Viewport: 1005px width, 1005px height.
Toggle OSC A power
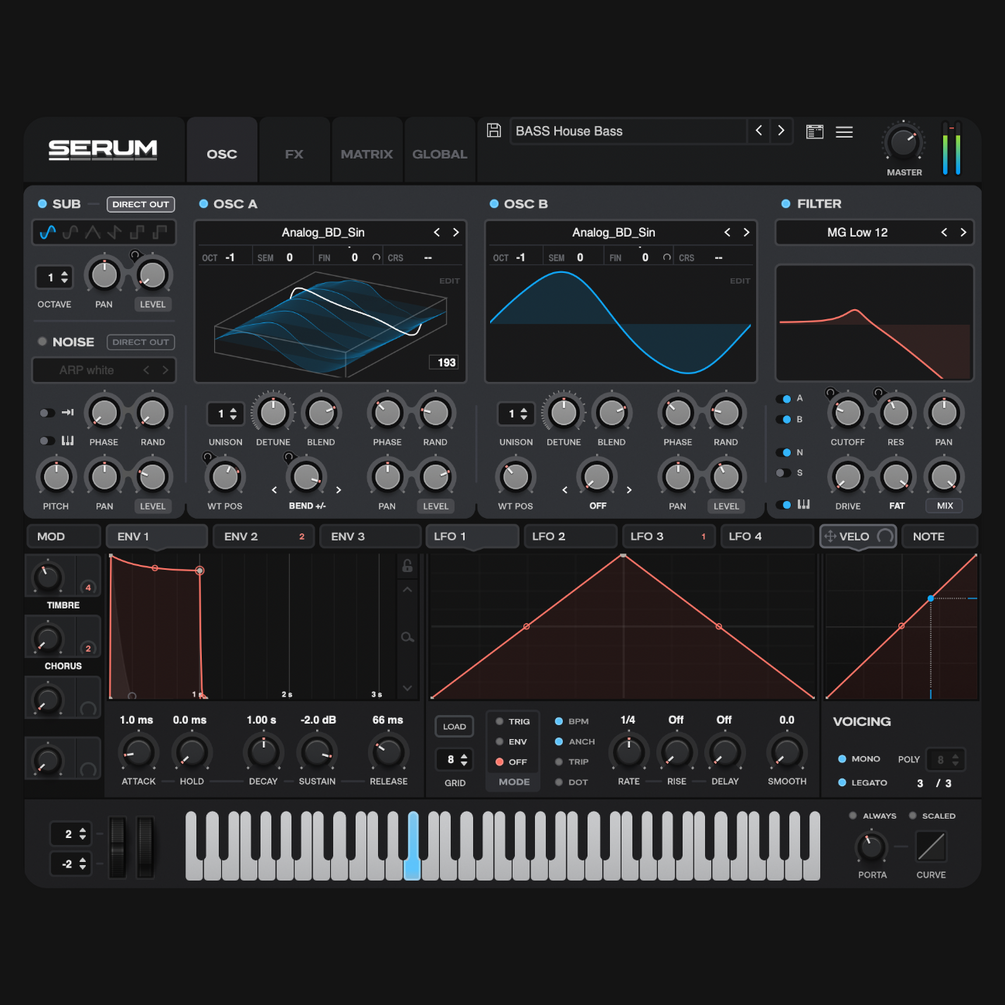pyautogui.click(x=203, y=204)
